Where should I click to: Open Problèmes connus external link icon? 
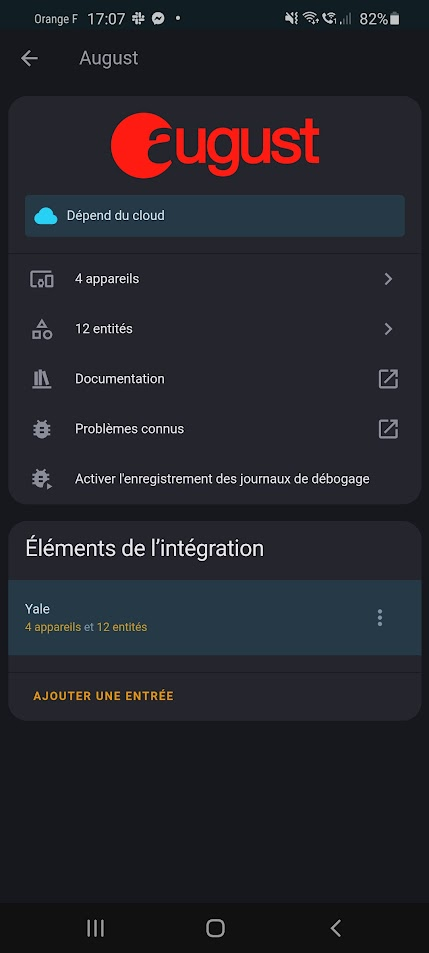coord(388,429)
